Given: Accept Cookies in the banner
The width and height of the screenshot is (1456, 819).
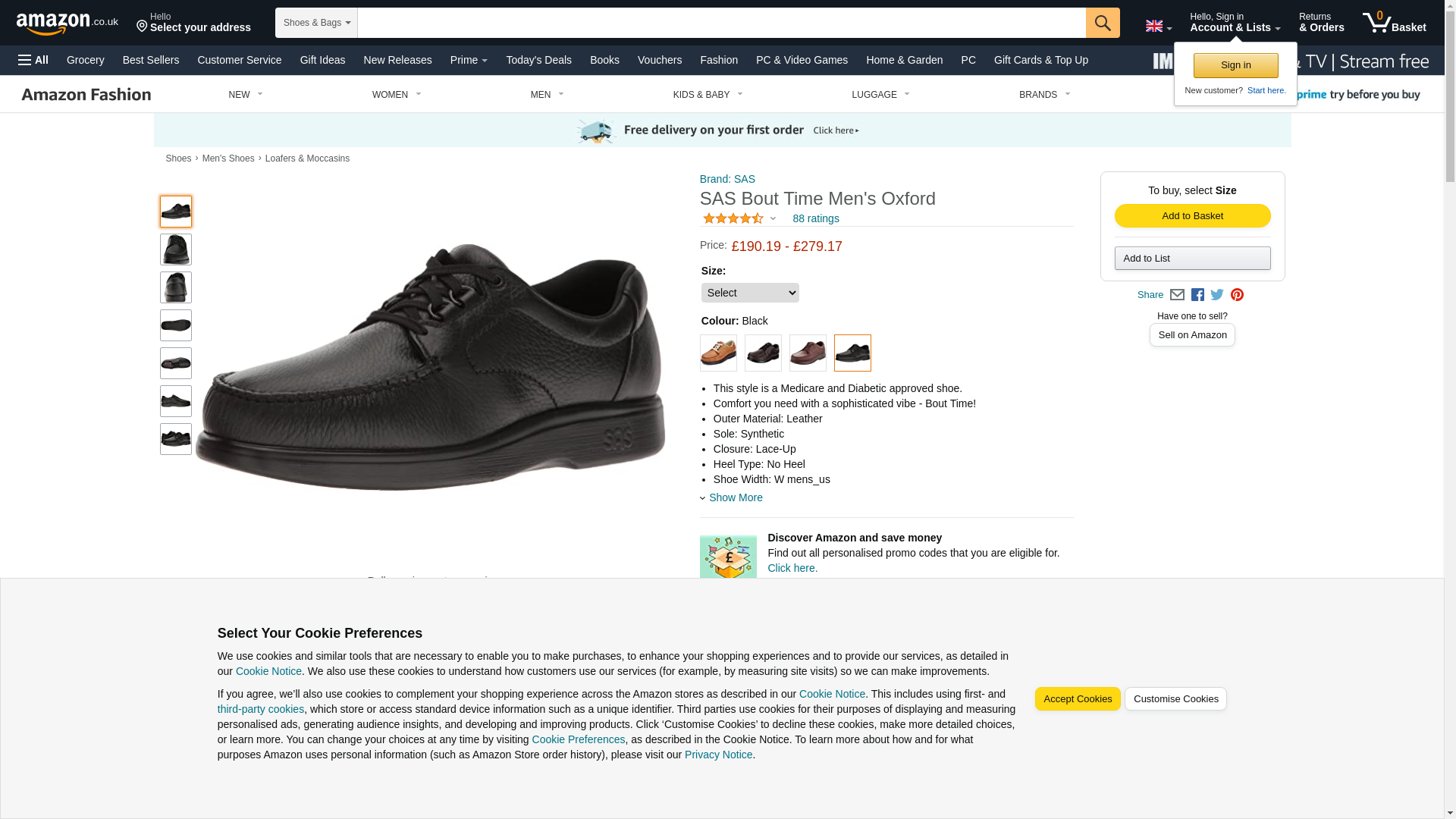Looking at the screenshot, I should click(1078, 699).
